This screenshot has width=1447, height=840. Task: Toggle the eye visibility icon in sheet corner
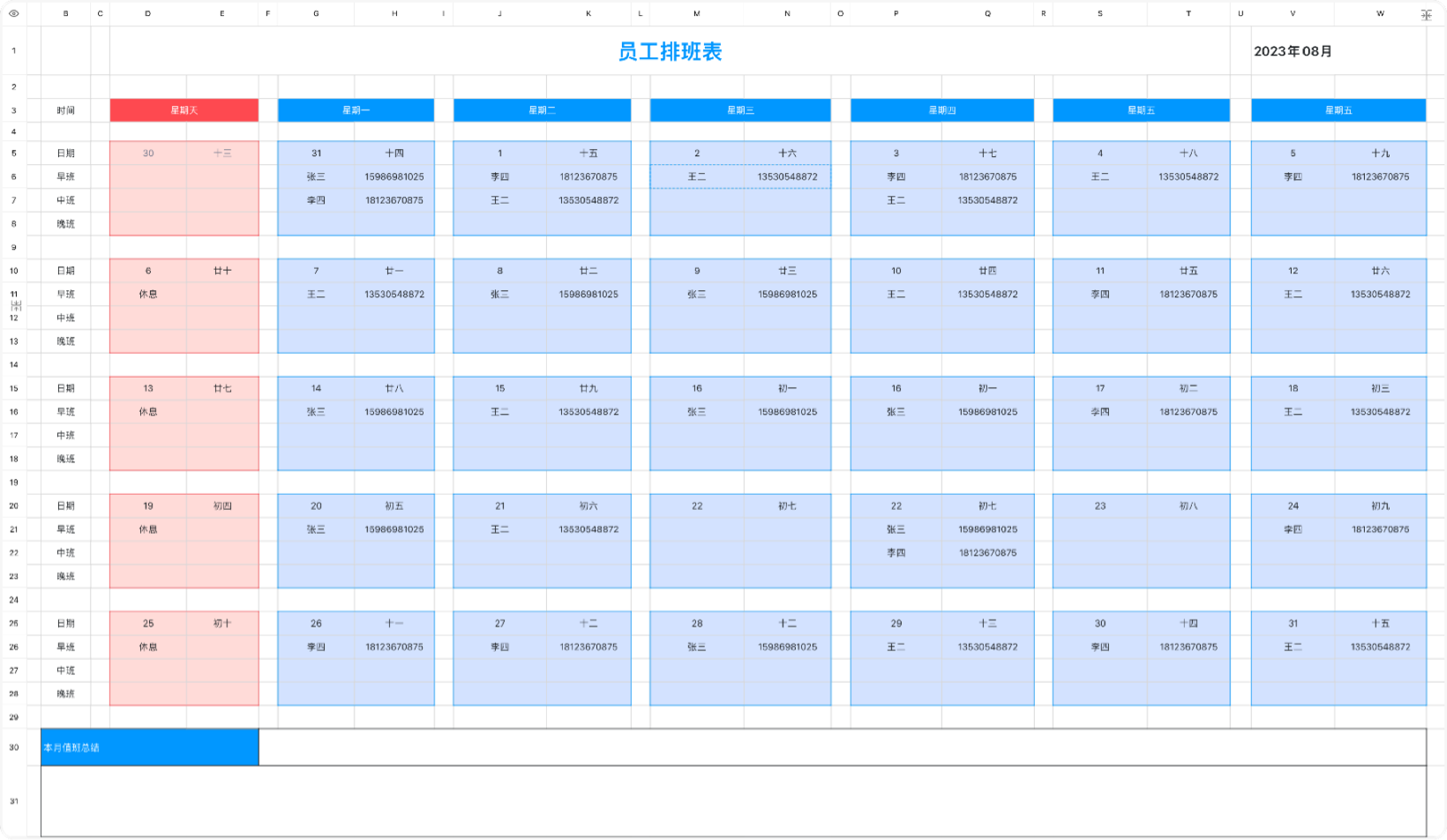point(13,13)
